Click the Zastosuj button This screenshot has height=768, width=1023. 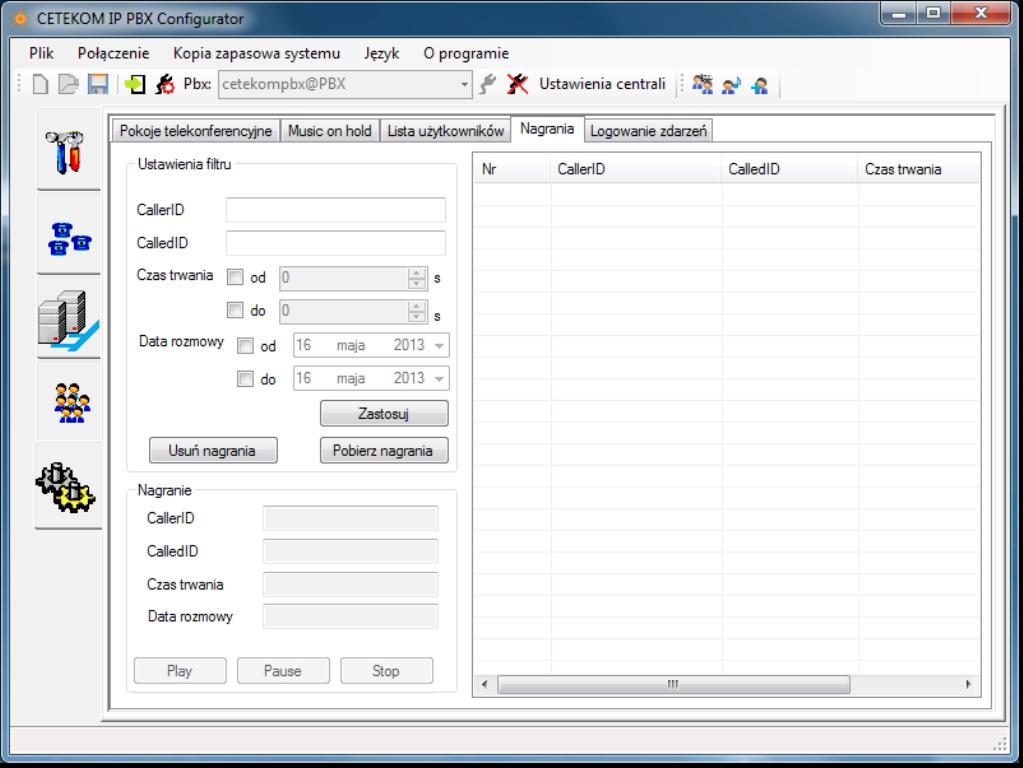[384, 414]
